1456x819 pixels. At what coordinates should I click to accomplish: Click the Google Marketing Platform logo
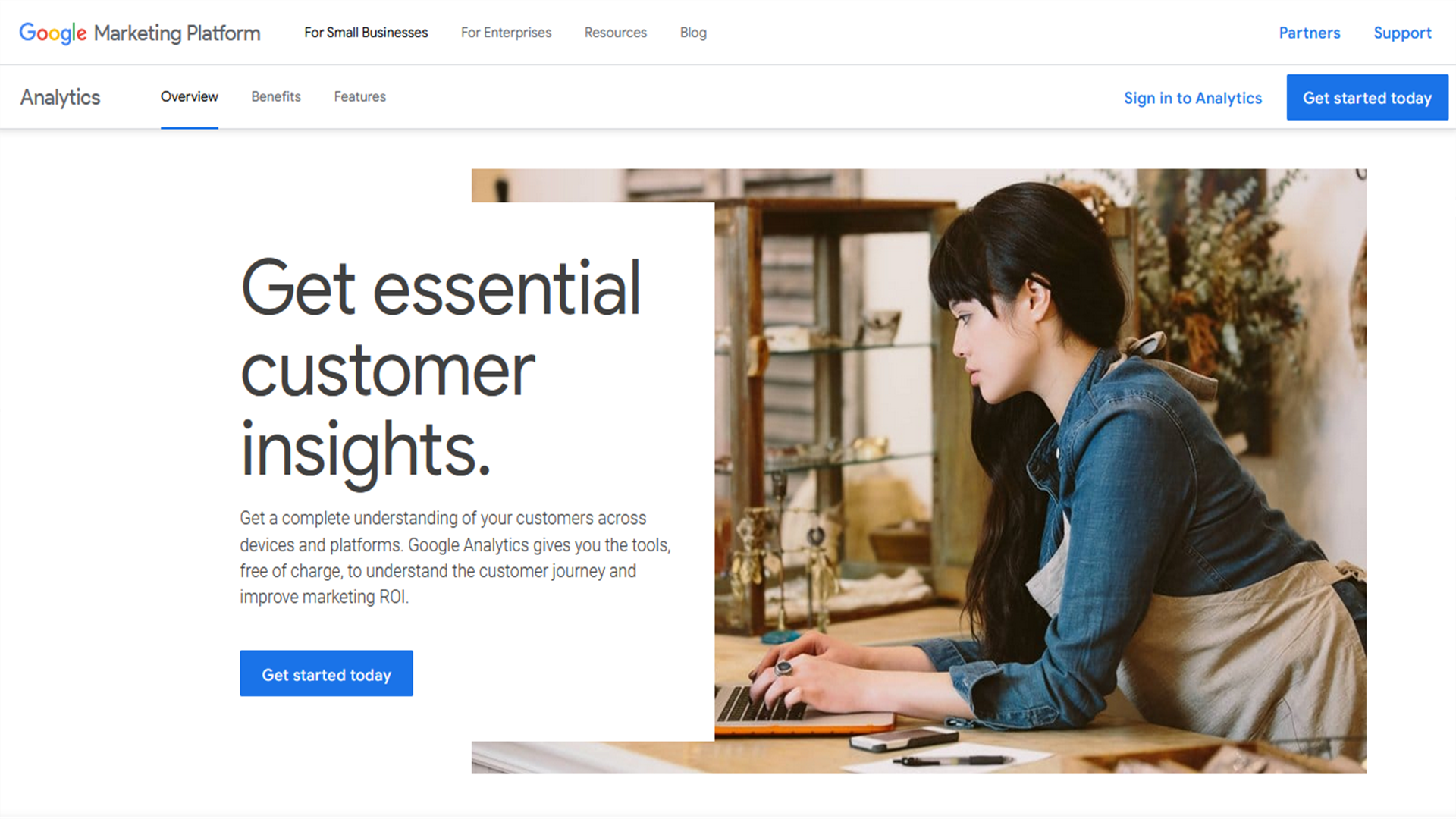139,32
